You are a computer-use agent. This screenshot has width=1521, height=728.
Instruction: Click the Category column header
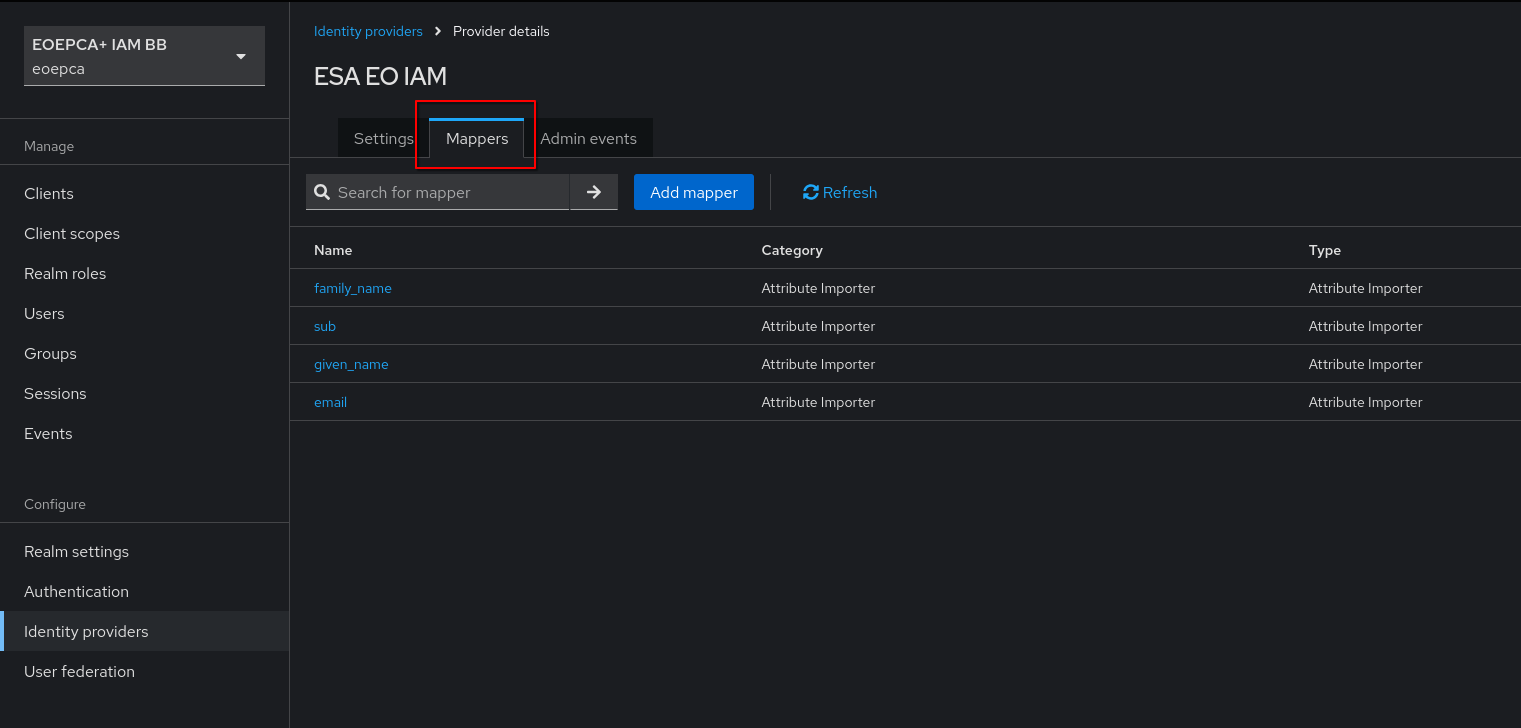[792, 250]
